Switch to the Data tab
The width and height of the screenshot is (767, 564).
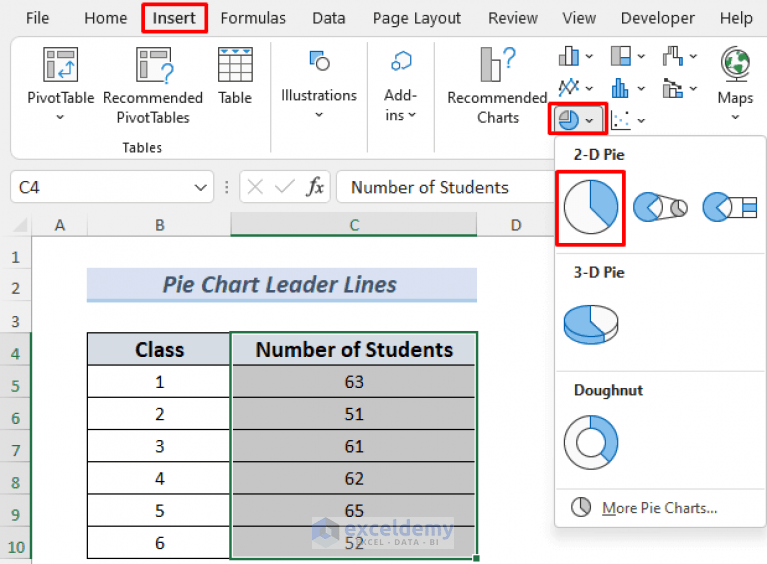(329, 18)
